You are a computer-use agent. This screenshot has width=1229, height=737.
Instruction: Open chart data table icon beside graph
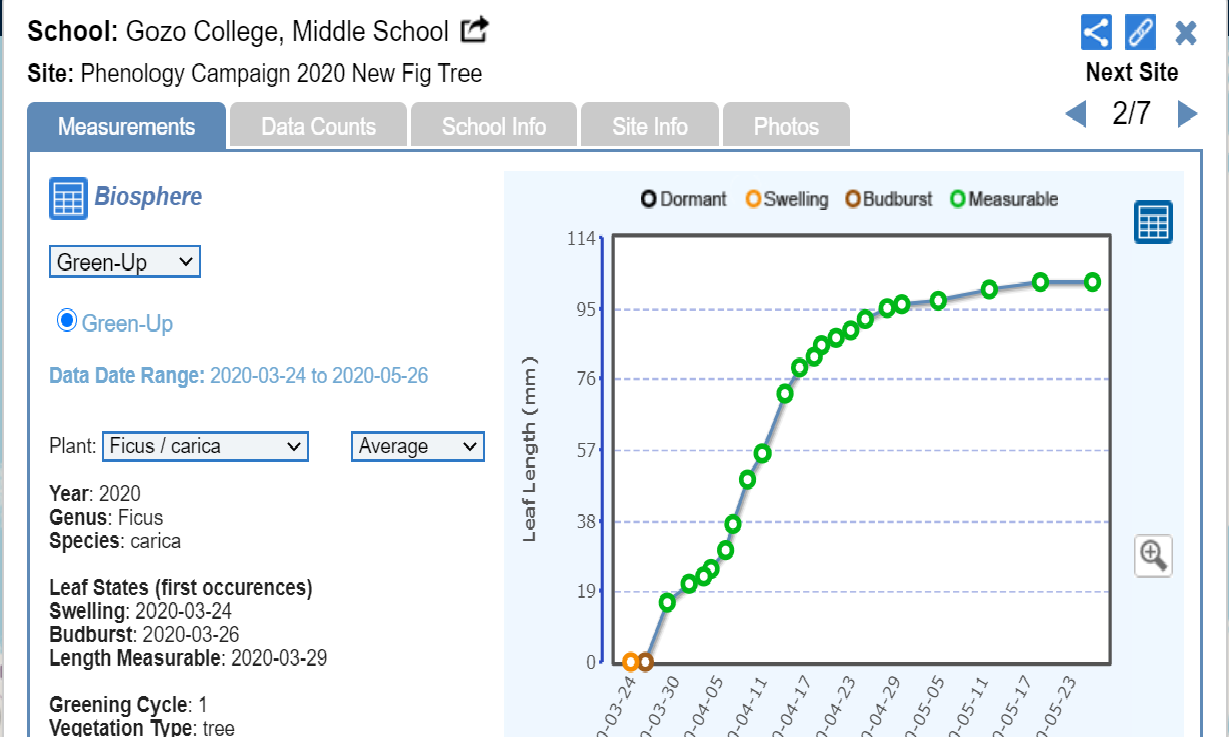(x=1152, y=222)
